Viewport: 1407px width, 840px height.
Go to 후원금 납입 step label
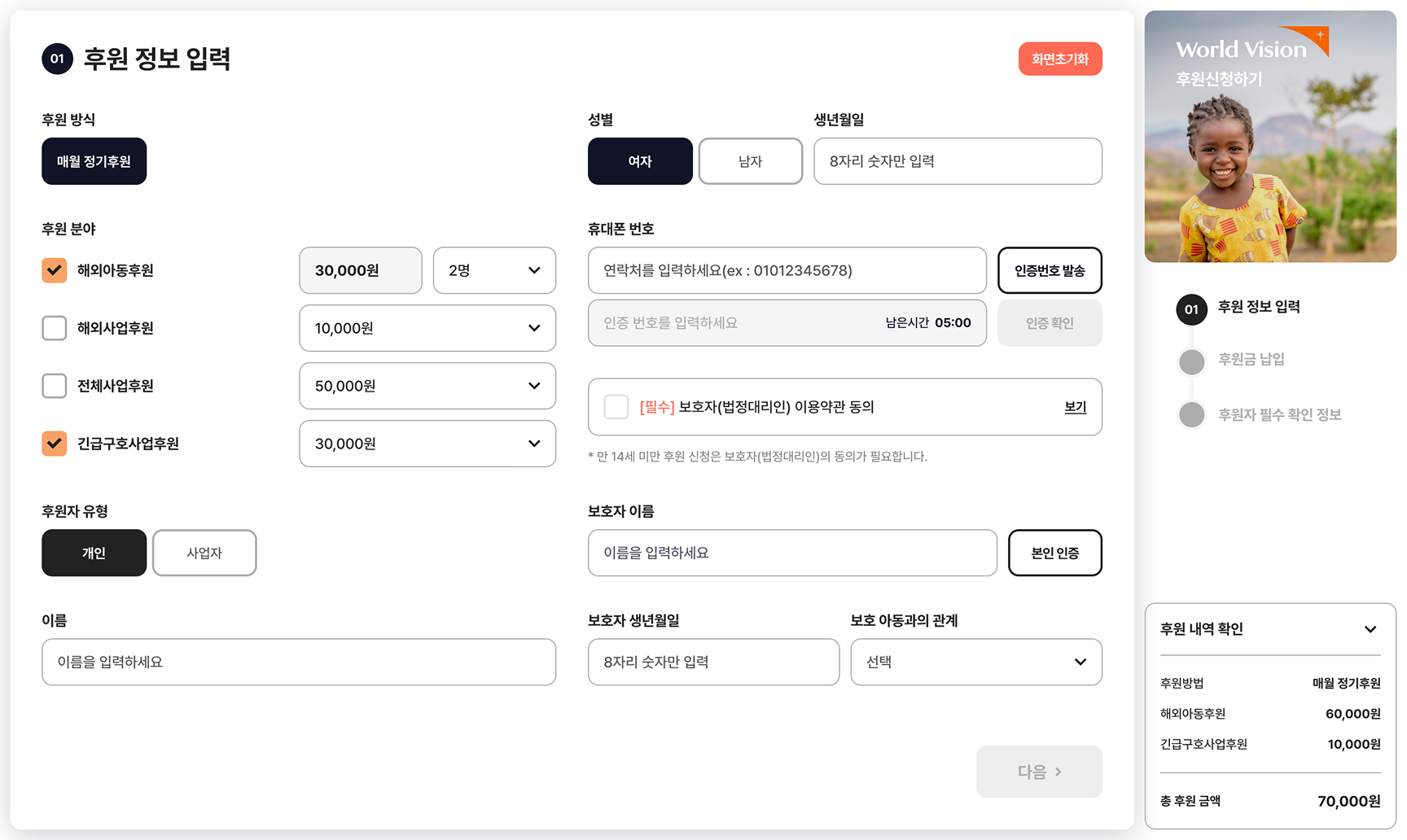pos(1251,359)
